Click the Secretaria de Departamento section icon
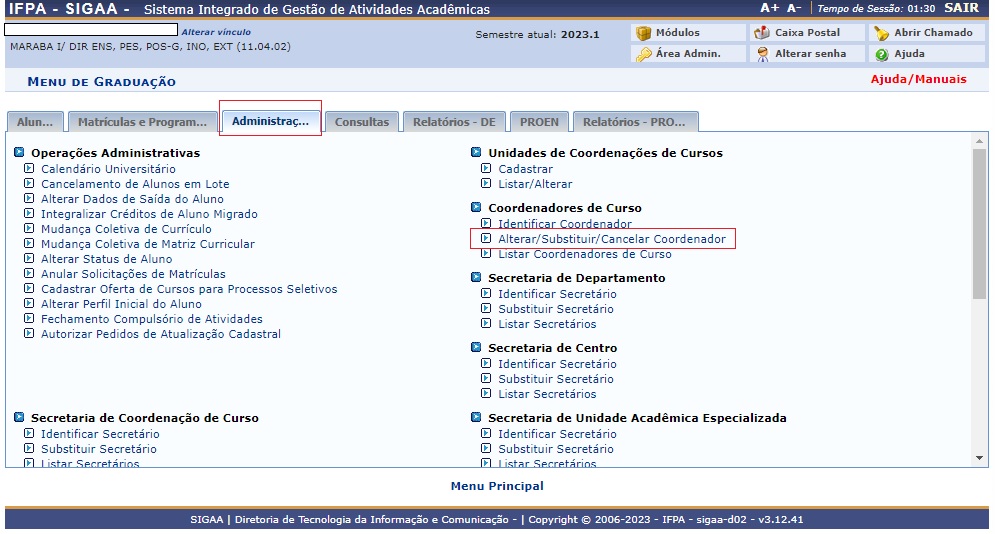This screenshot has width=995, height=534. tap(476, 277)
